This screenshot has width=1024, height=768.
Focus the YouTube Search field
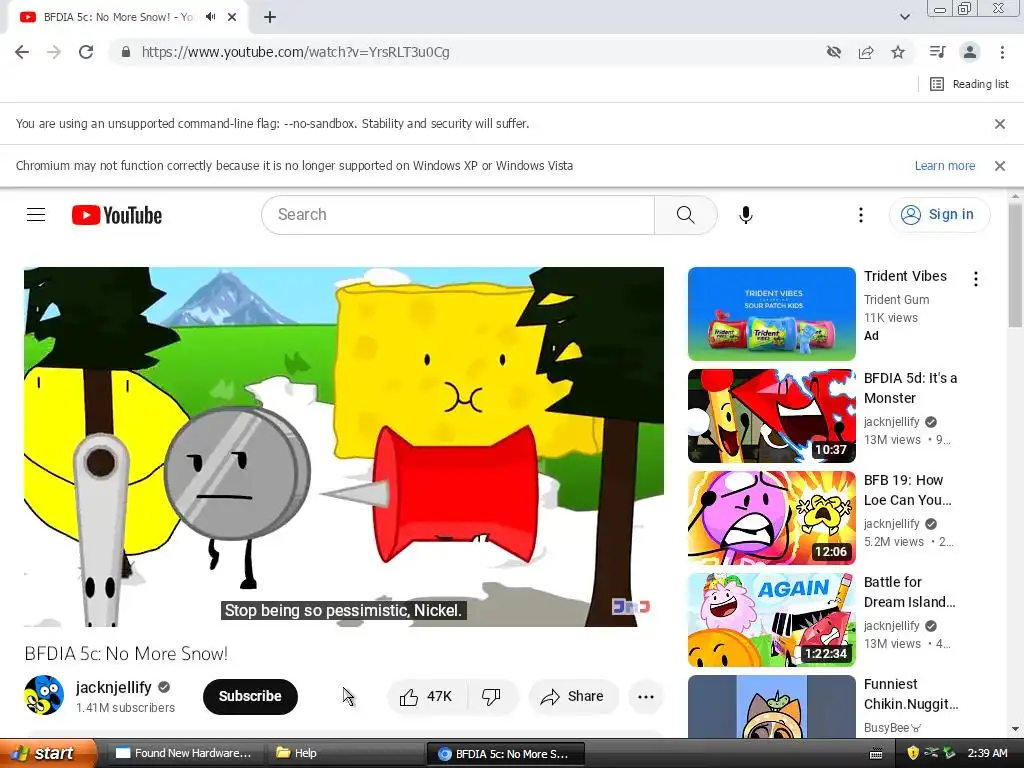[x=458, y=215]
